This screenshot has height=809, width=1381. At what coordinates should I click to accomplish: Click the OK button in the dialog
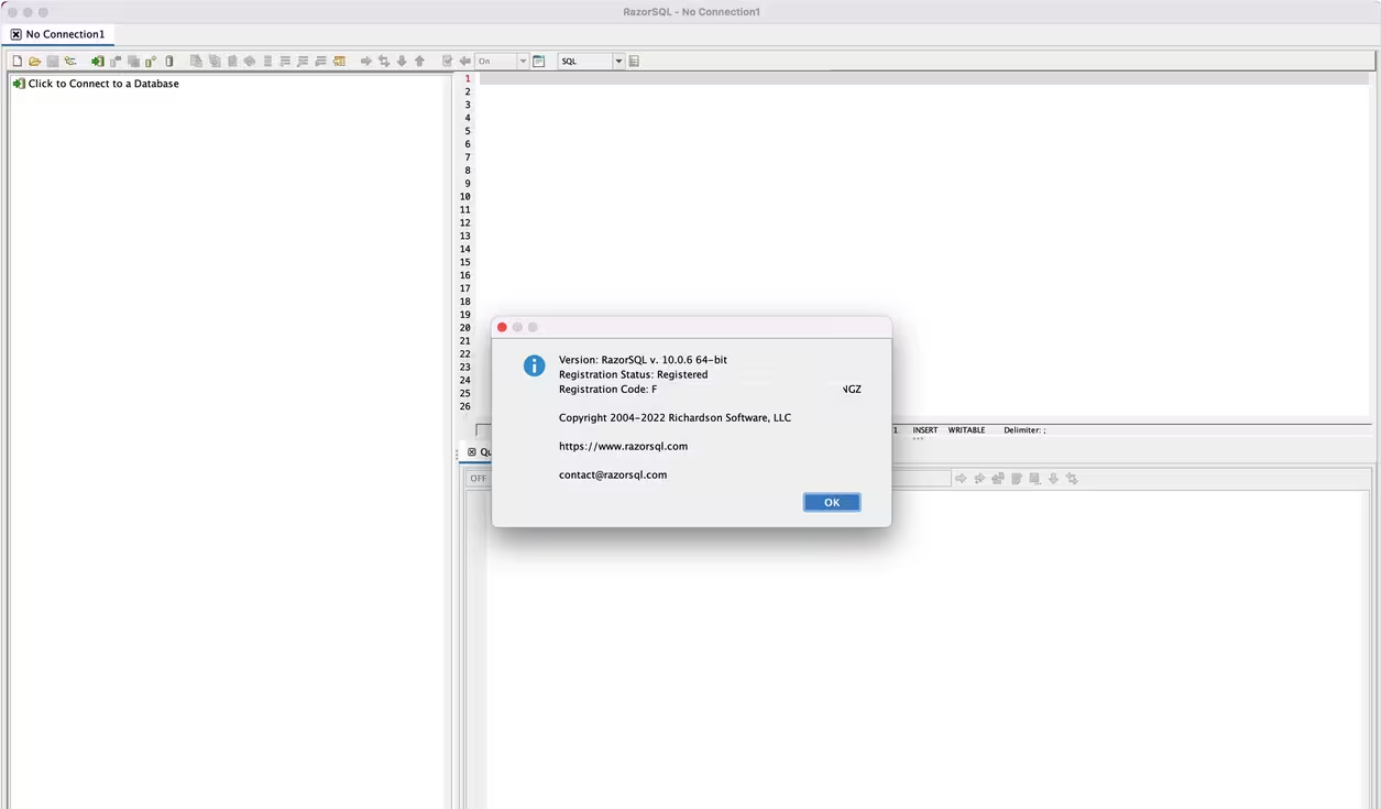pos(832,502)
